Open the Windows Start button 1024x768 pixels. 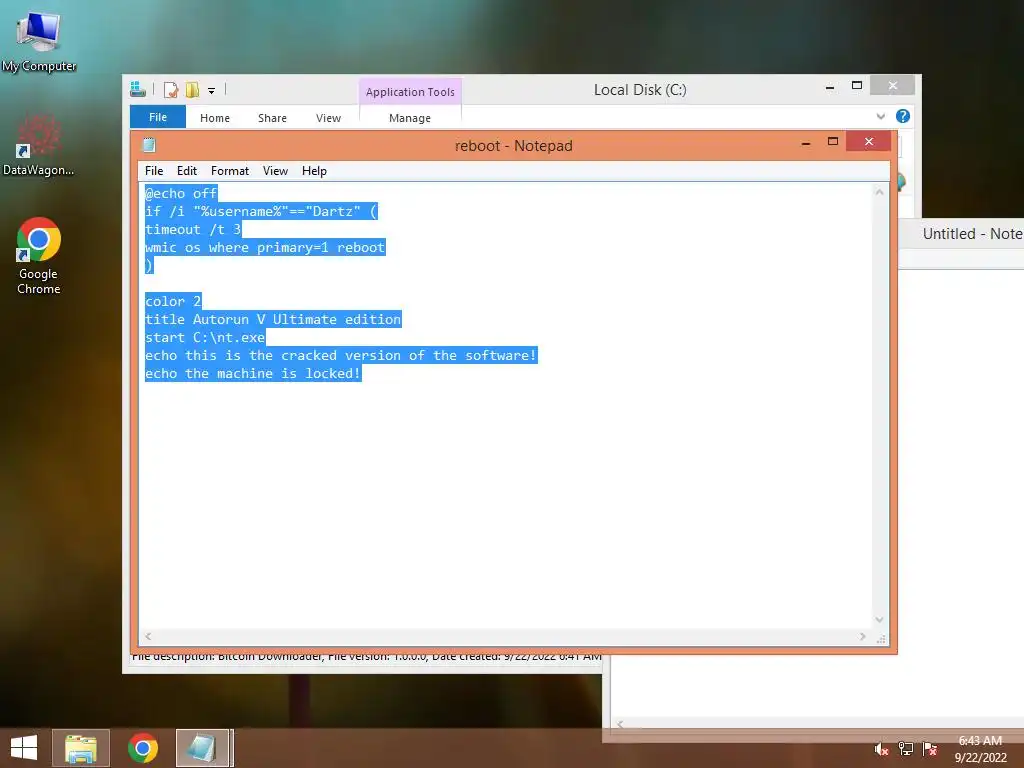tap(24, 748)
